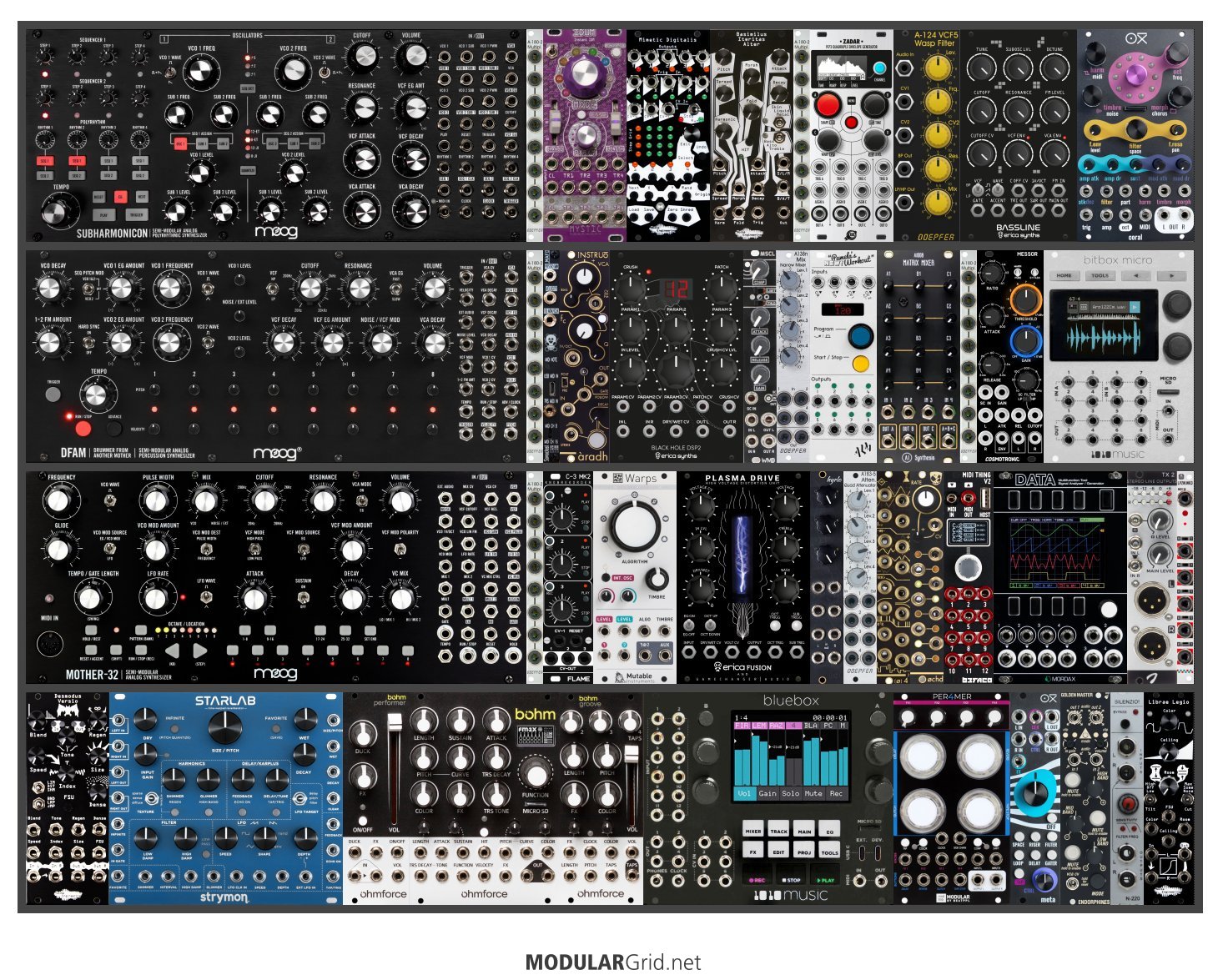Click the Mother-32 SET END button
This screenshot has width=1228, height=980.
coord(370,629)
